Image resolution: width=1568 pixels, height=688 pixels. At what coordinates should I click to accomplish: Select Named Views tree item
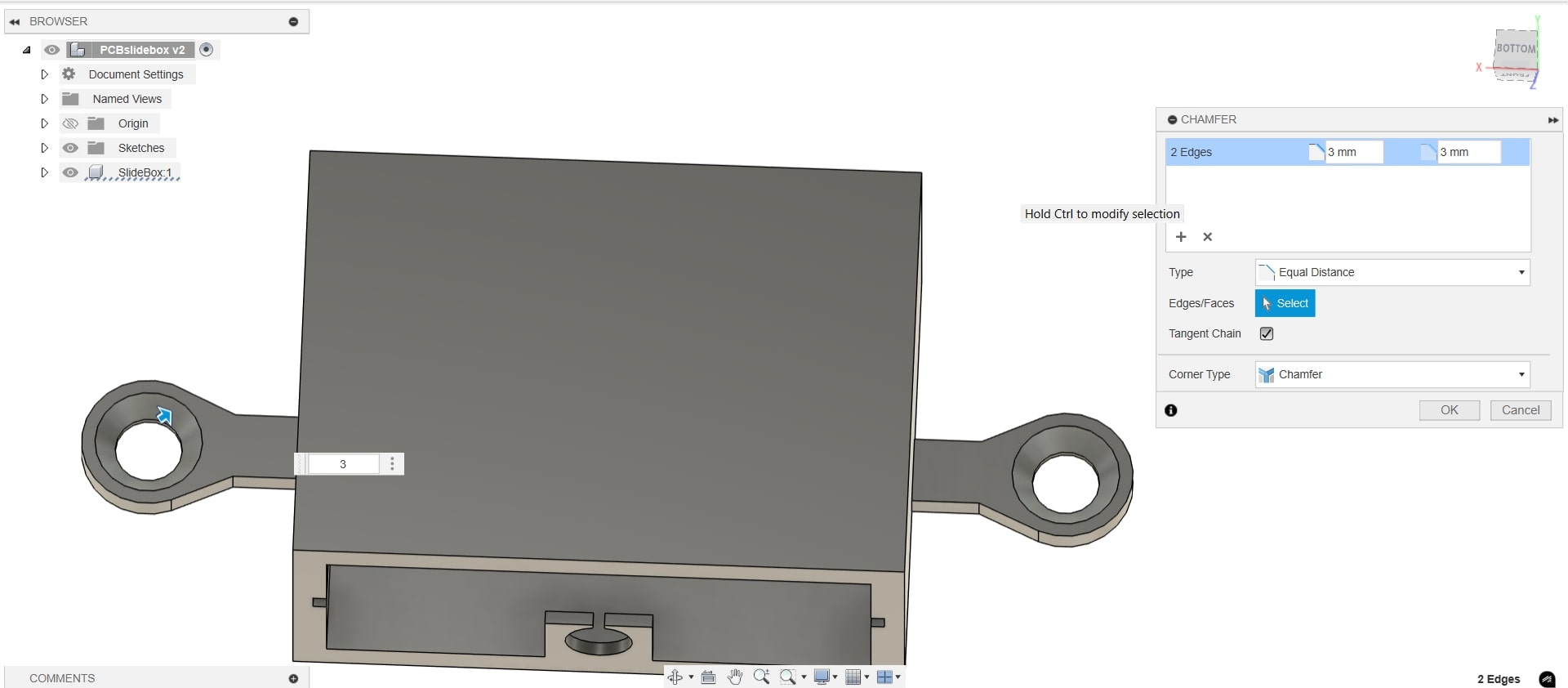(x=127, y=99)
